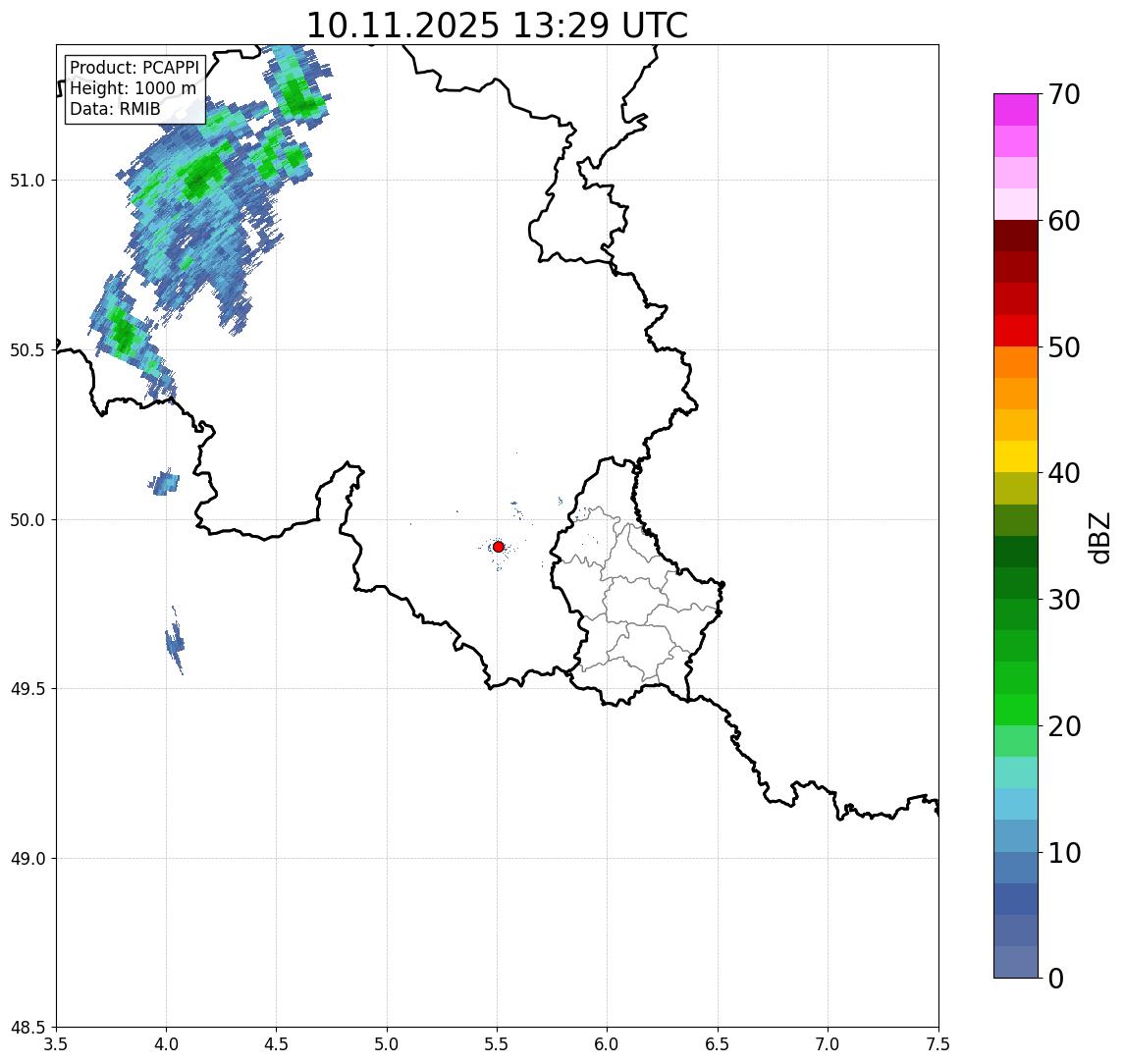Pick the orange colorbar swatch below 50

click(1016, 362)
